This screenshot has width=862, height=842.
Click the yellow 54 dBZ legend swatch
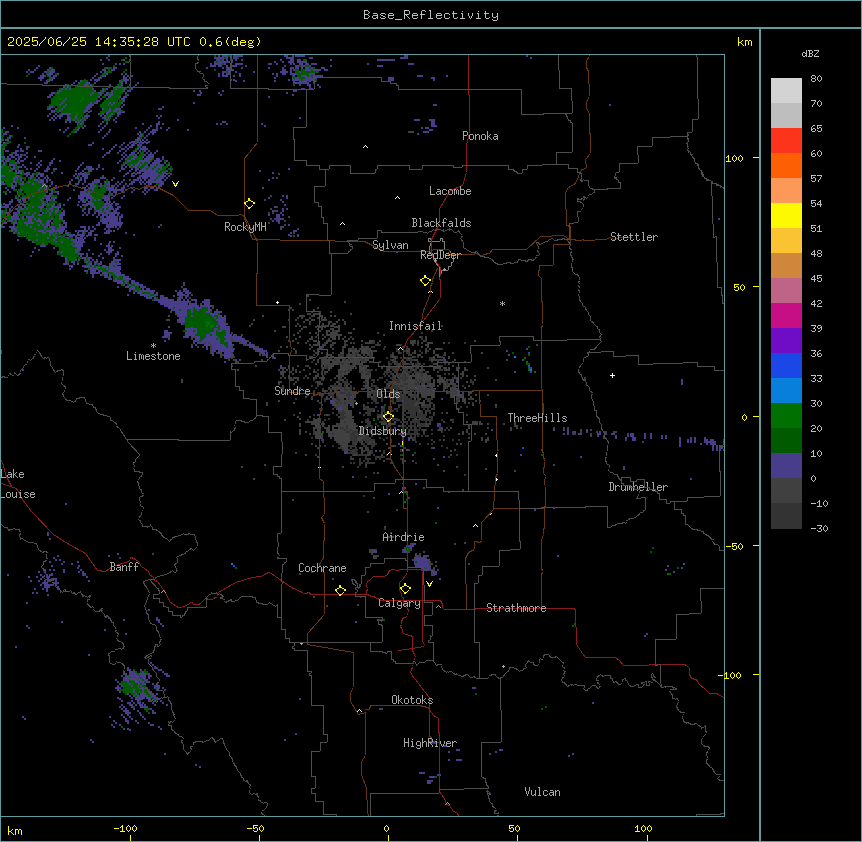pyautogui.click(x=786, y=215)
